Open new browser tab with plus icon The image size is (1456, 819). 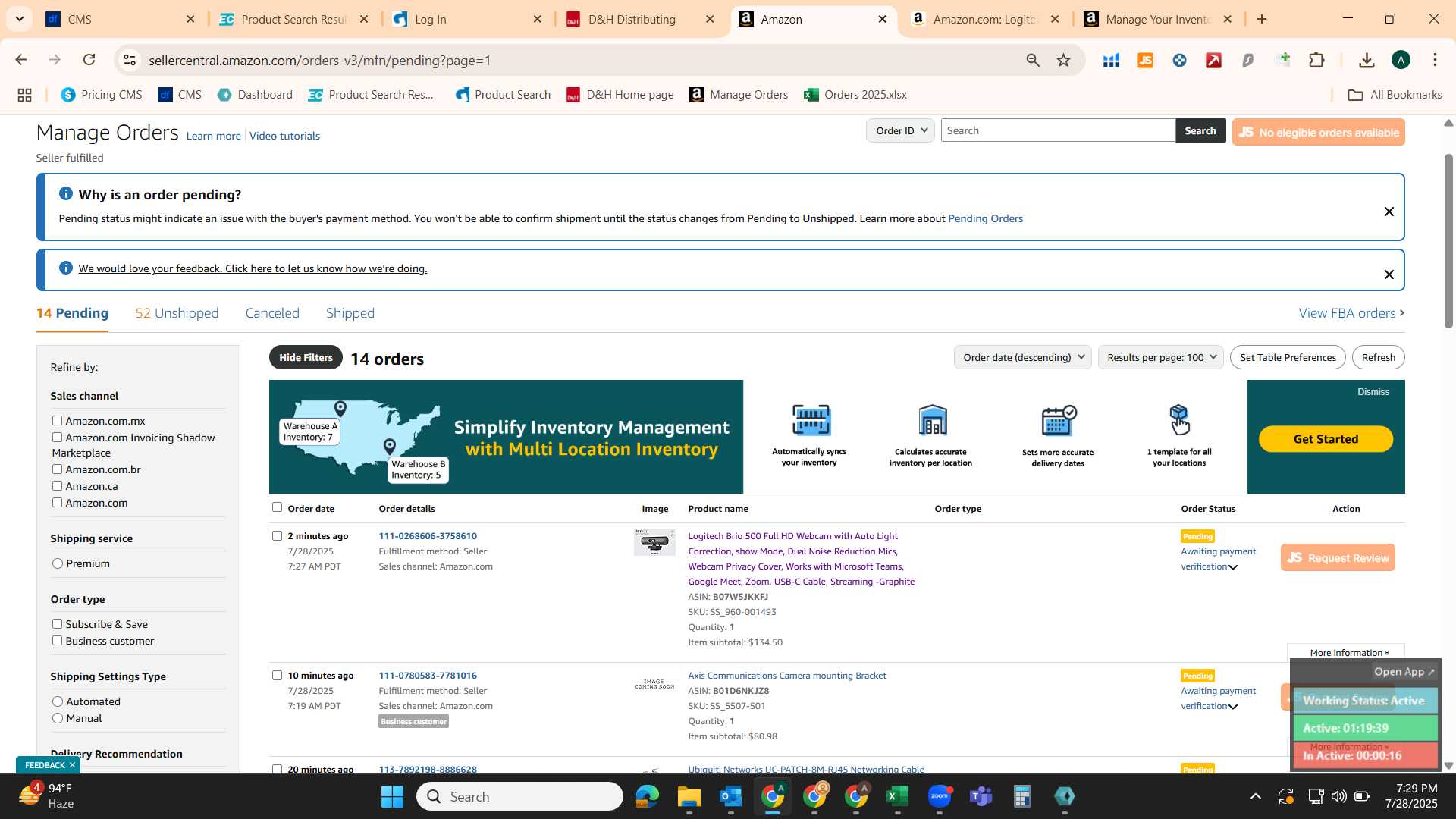click(x=1262, y=19)
